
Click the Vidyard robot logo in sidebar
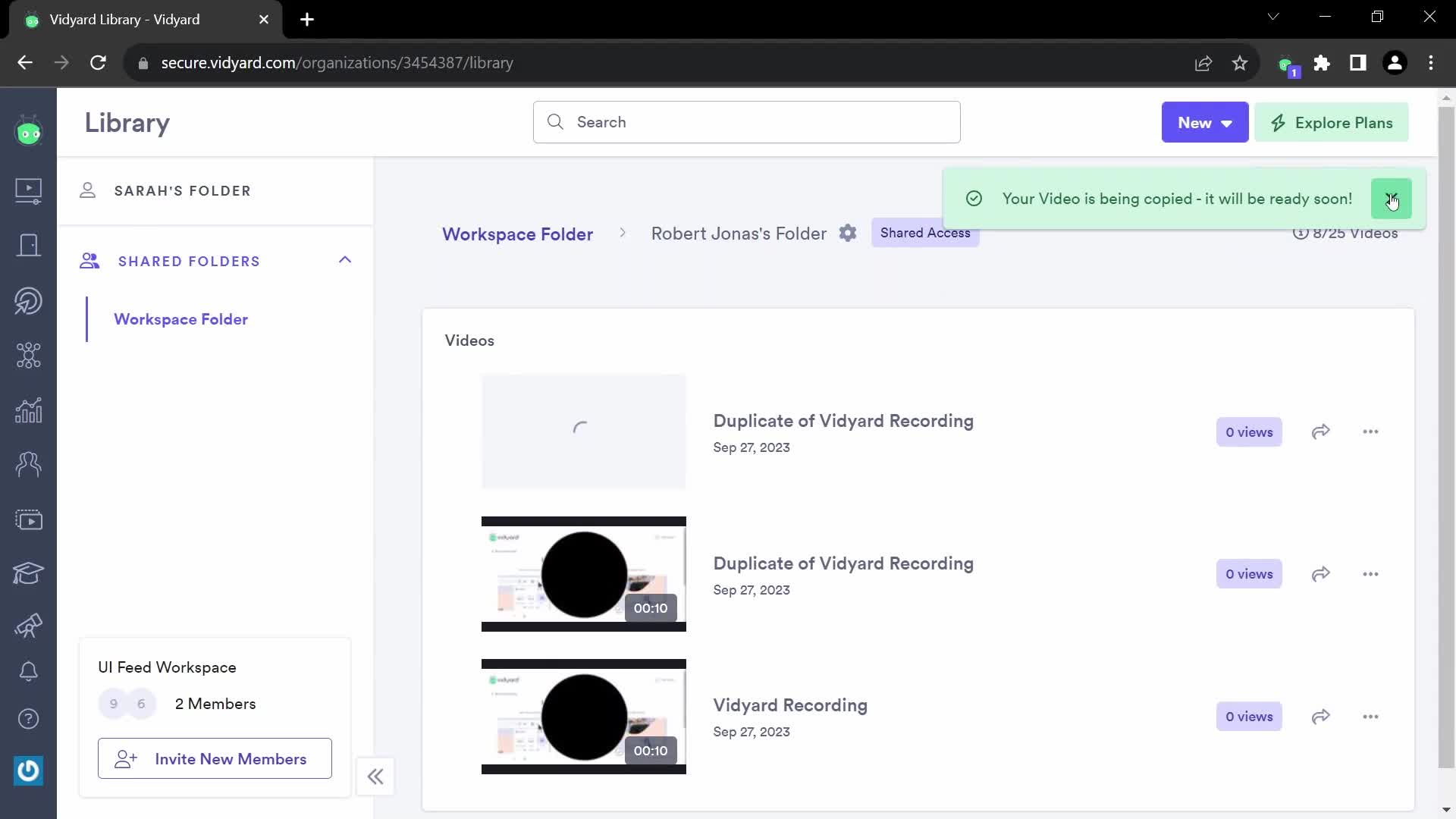(29, 131)
